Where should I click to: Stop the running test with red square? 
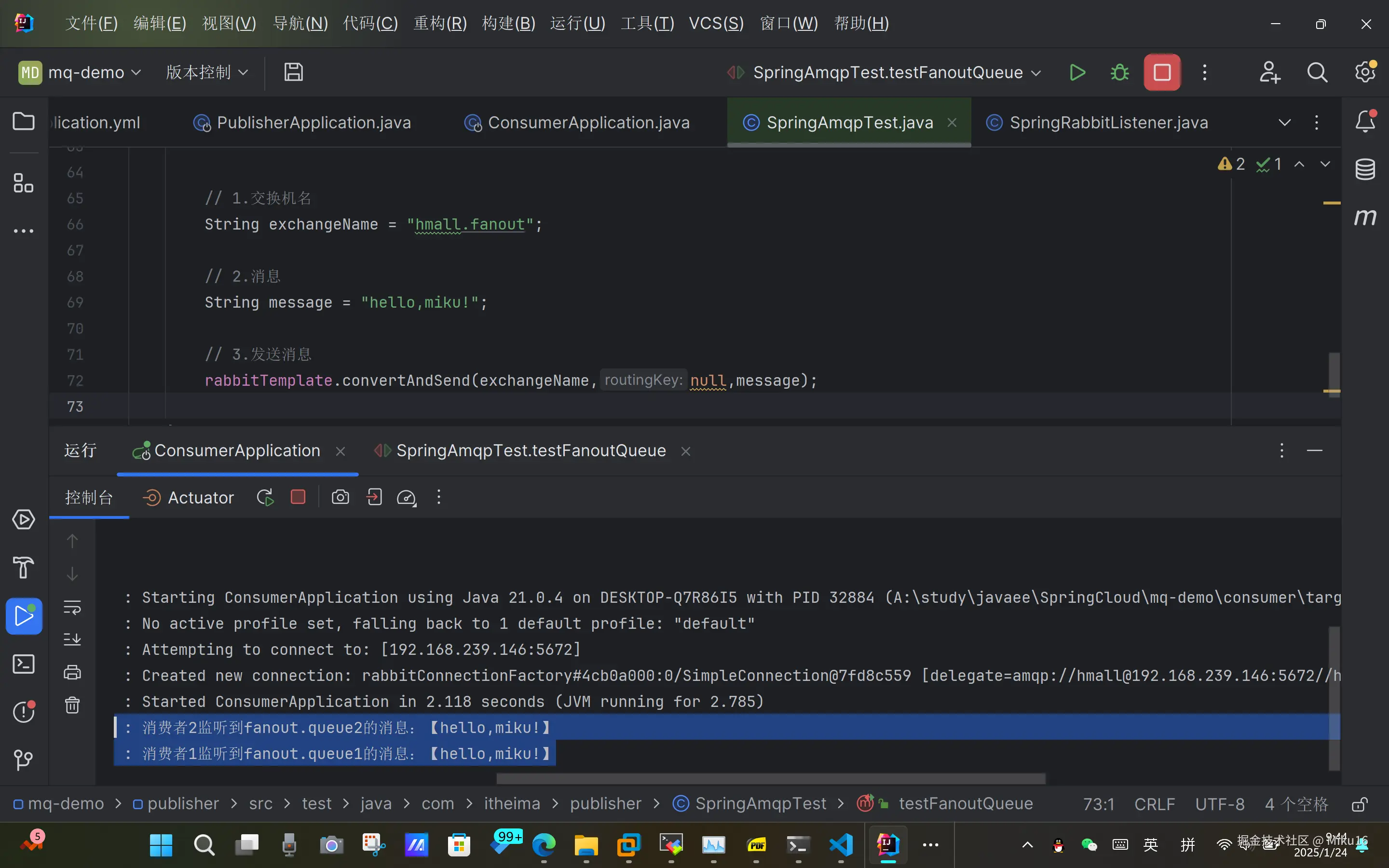pyautogui.click(x=1162, y=72)
